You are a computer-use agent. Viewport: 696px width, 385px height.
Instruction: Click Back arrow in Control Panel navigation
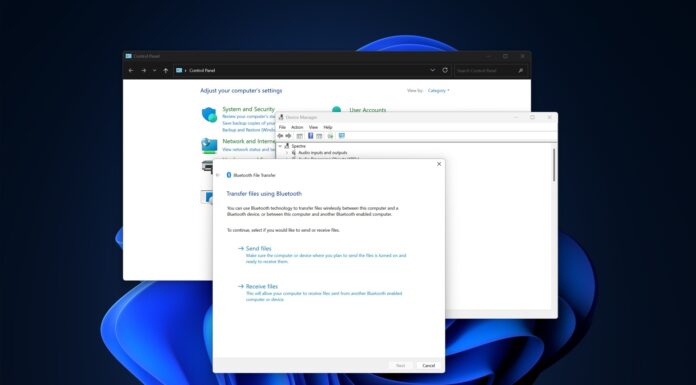(x=130, y=70)
